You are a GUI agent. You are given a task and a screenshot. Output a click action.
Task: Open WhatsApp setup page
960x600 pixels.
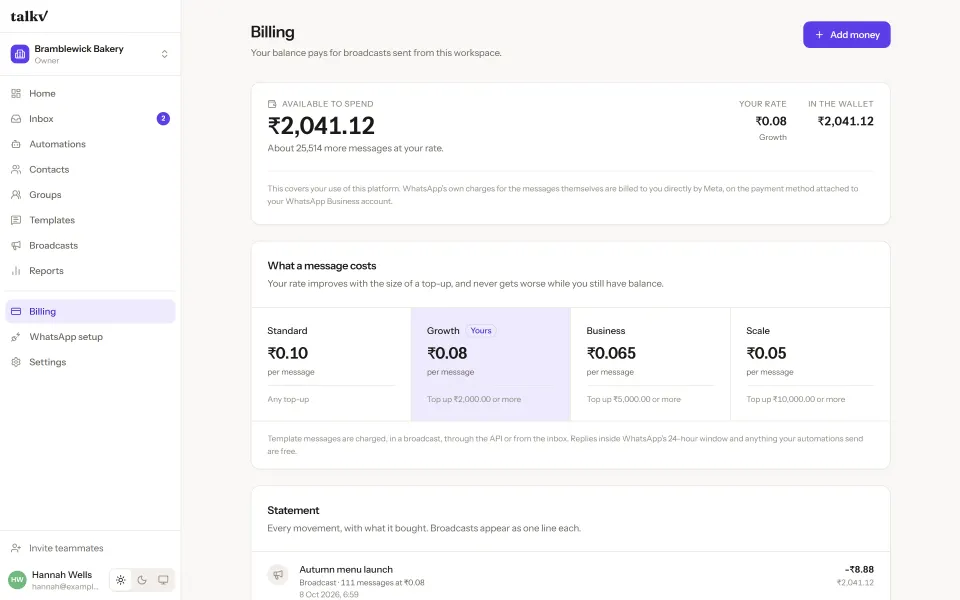(90, 337)
